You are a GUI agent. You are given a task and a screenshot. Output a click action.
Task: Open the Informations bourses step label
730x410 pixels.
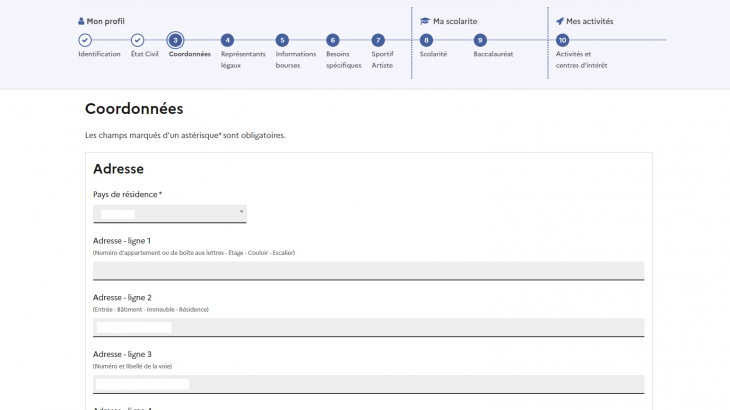pyautogui.click(x=295, y=59)
